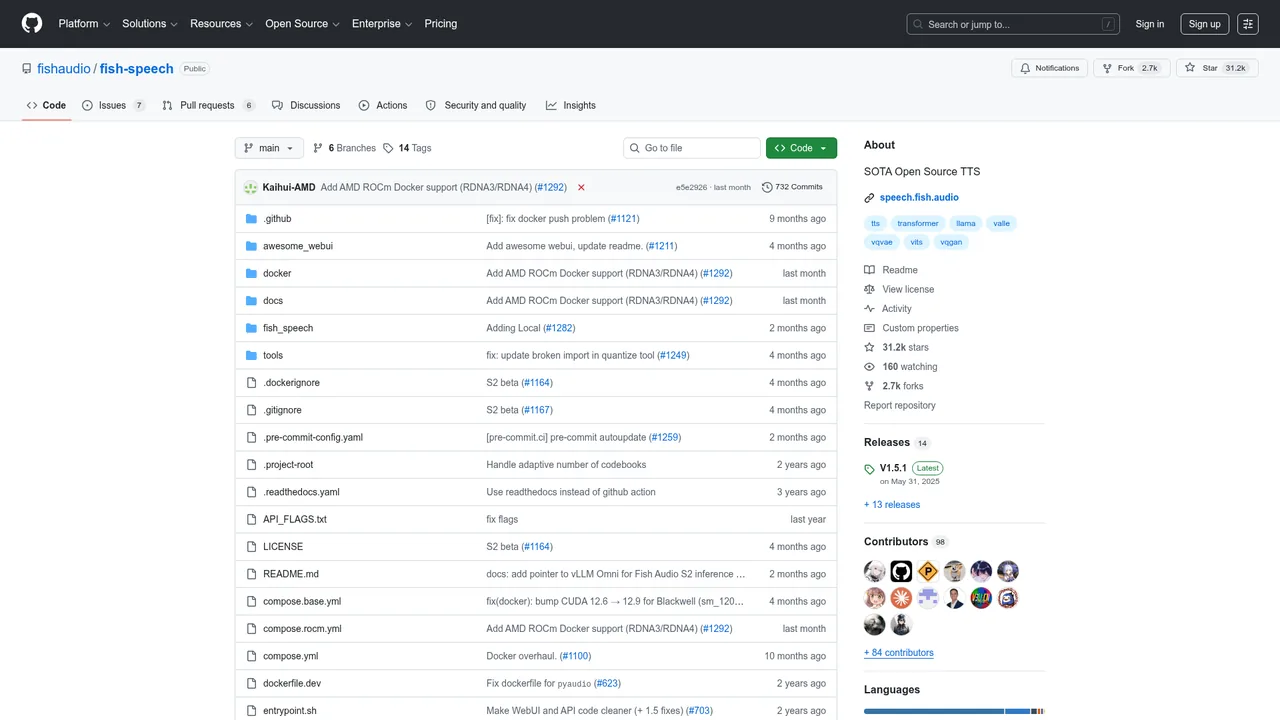Screen dimensions: 1280x720
Task: Select the transformer topic tag
Action: click(x=918, y=223)
